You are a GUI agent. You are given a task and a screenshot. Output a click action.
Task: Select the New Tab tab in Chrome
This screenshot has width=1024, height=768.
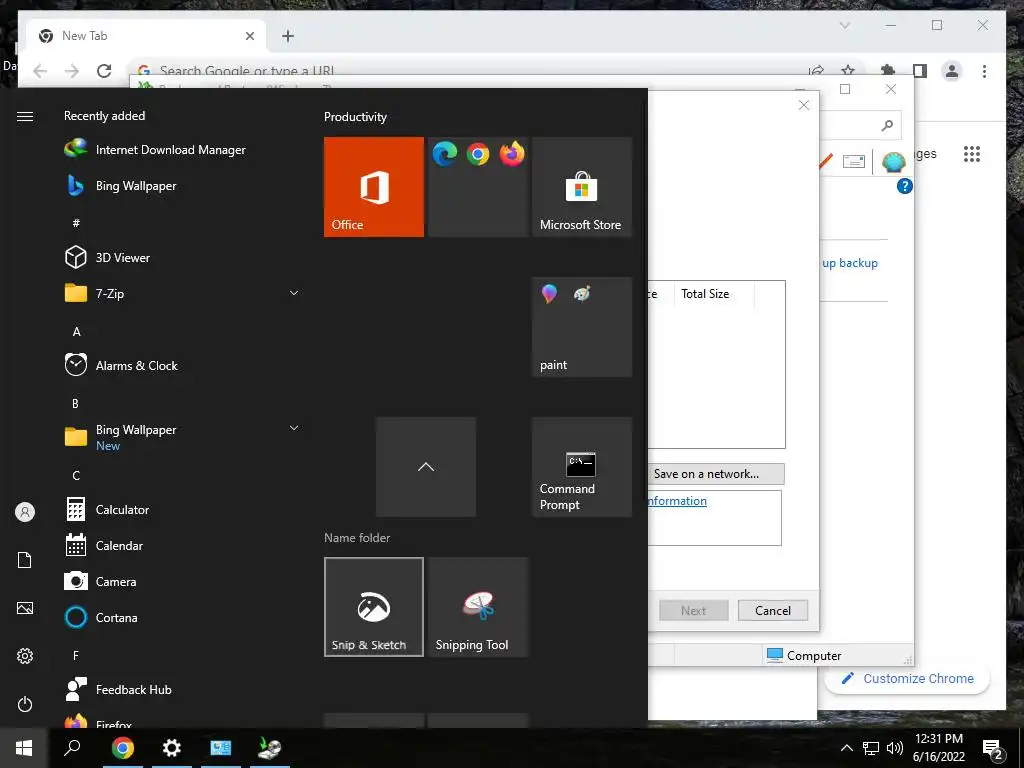(147, 36)
